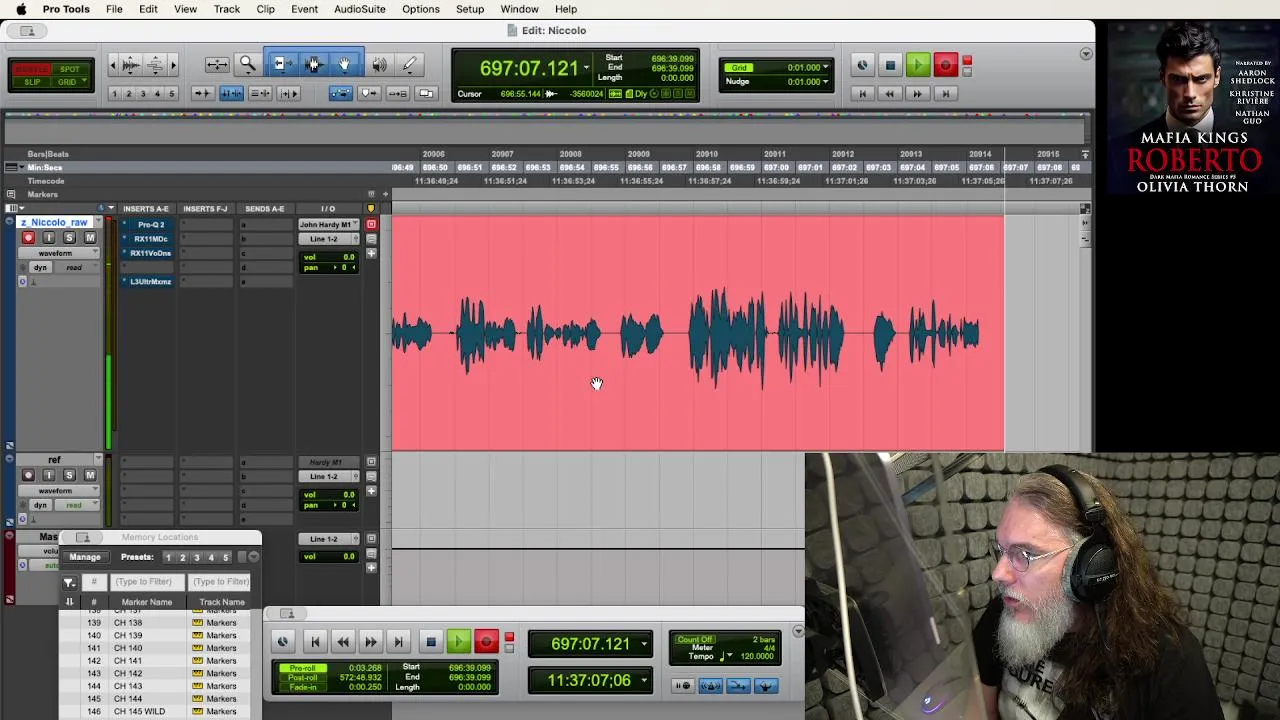
Task: Click Record in the floating Transport window
Action: (486, 643)
